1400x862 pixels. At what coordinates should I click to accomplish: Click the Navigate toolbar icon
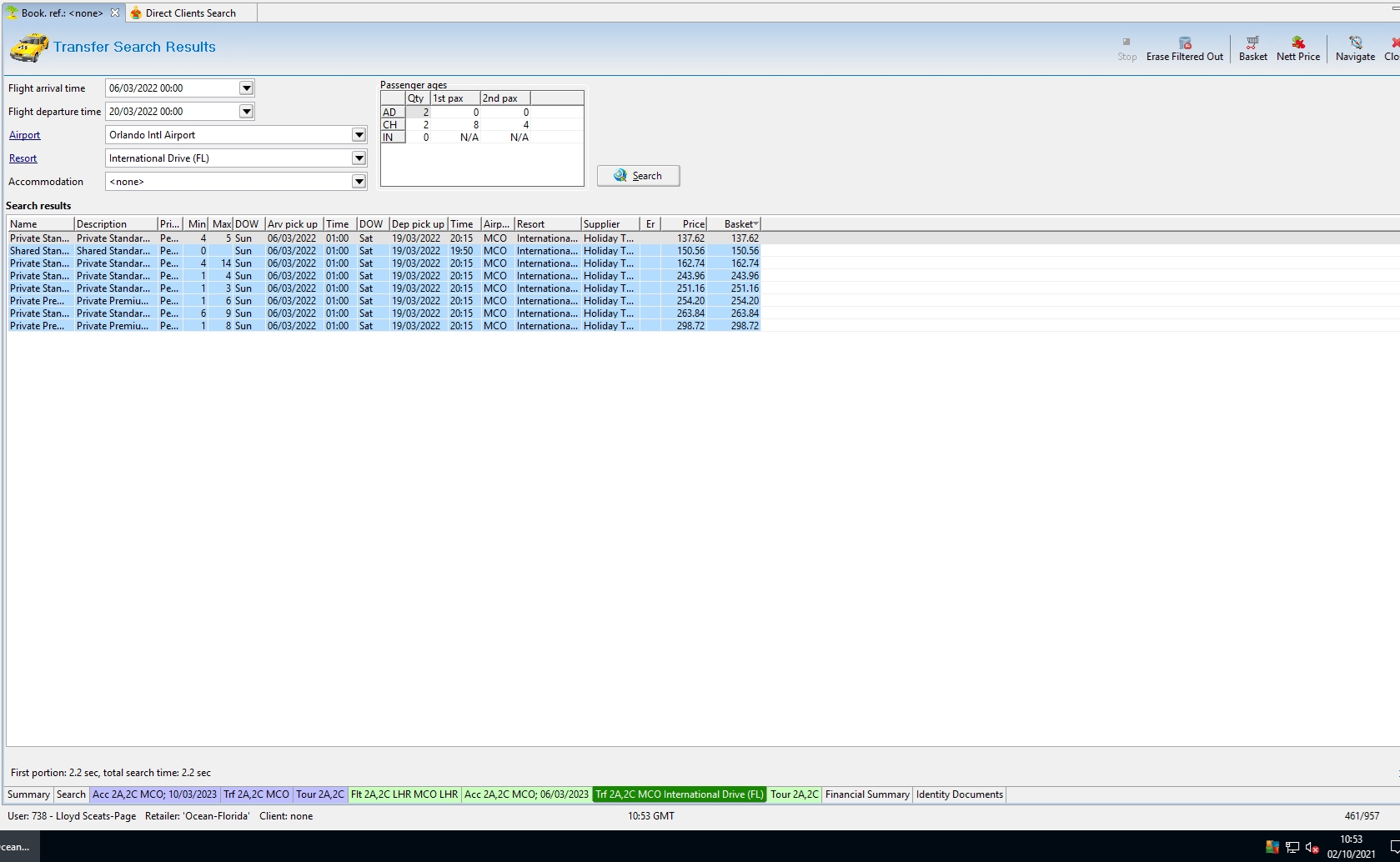click(1355, 43)
